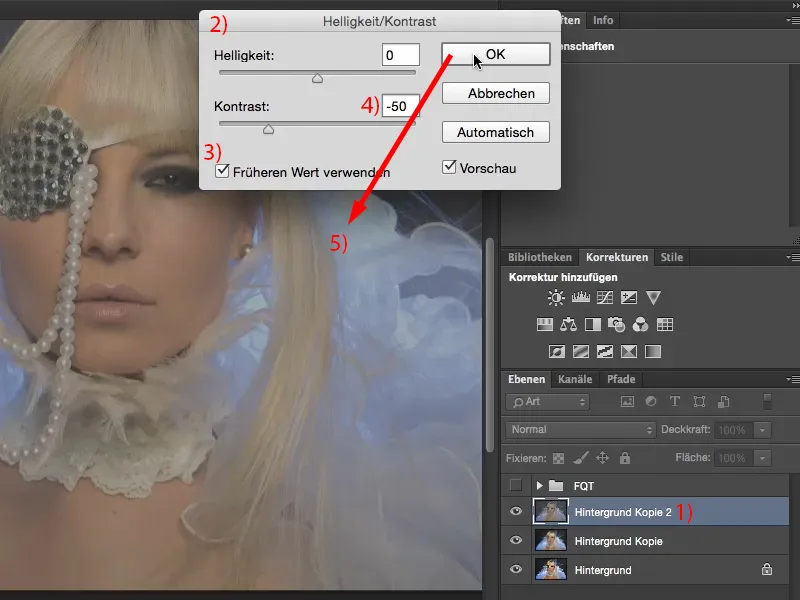Viewport: 800px width, 600px height.
Task: Click the Fläche 100% fill field
Action: [x=733, y=458]
